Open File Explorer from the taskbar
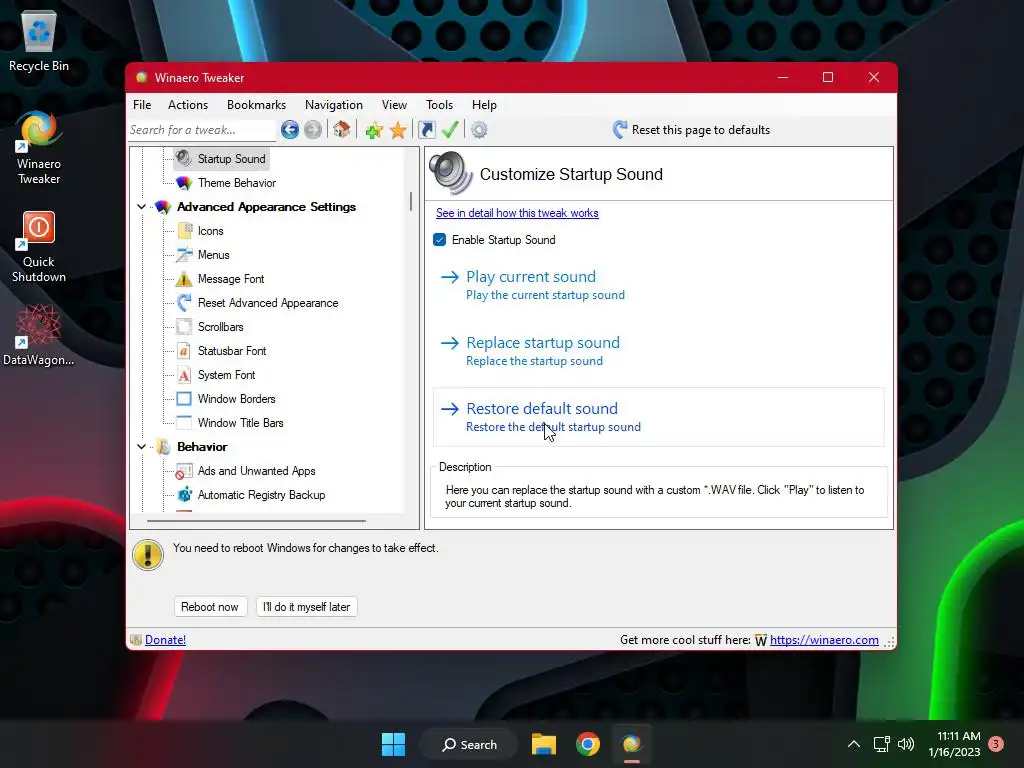Screen dimensions: 1024x768 [x=544, y=744]
